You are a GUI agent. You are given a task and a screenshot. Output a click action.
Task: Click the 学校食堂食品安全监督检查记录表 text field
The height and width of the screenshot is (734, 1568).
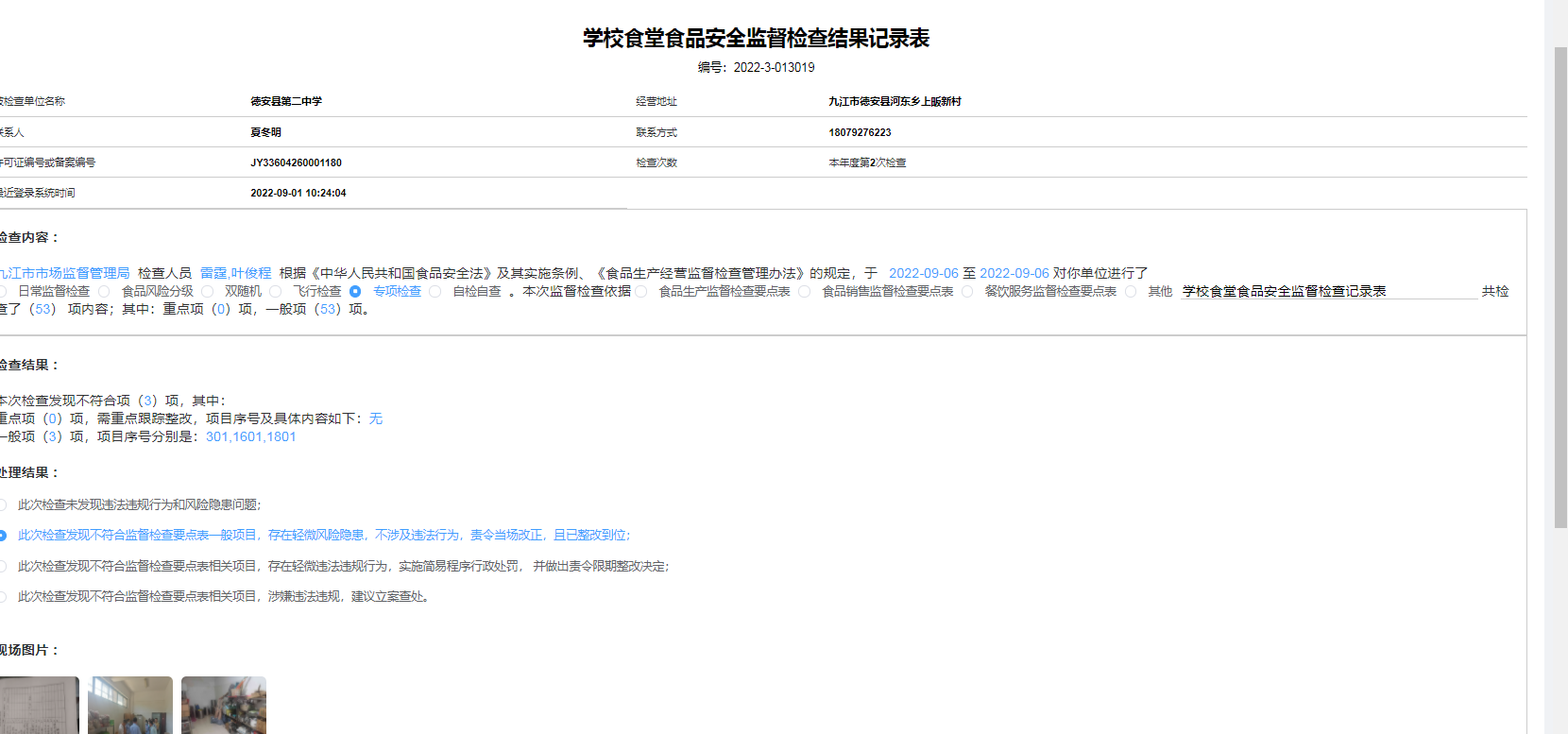(1327, 291)
